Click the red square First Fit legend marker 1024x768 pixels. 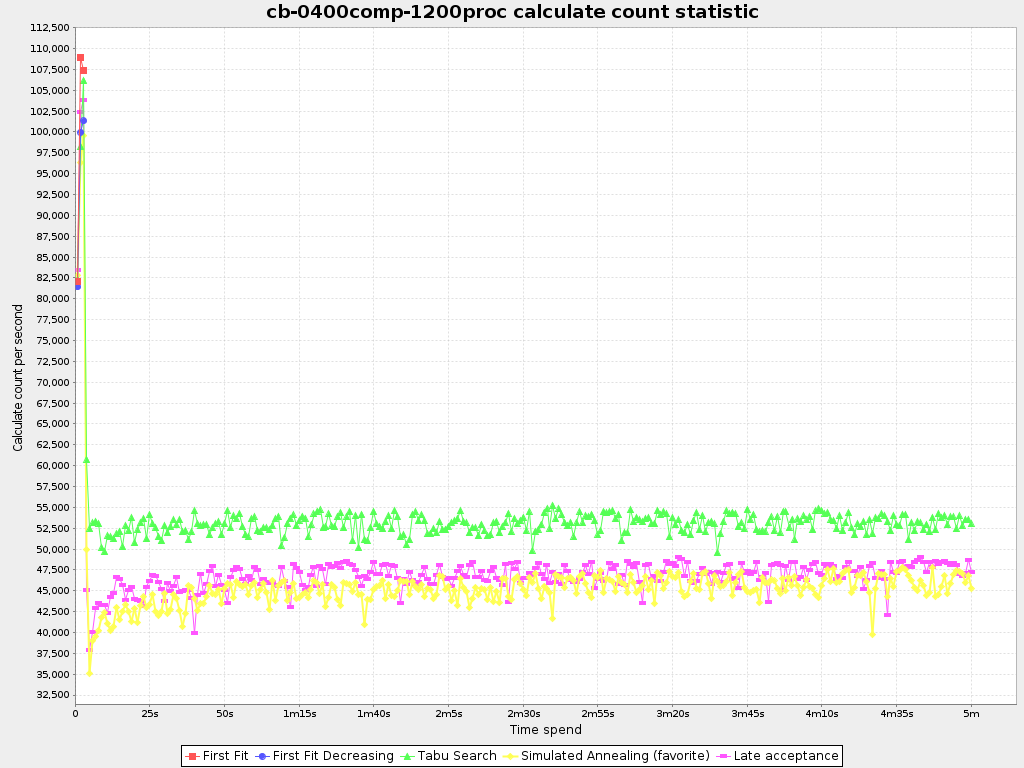[x=192, y=756]
